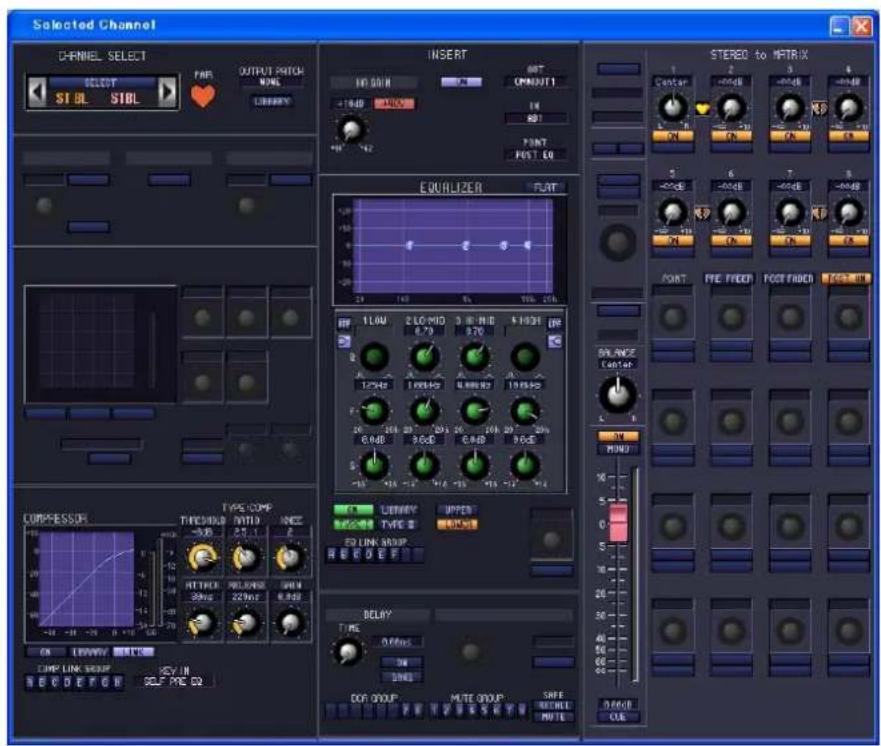Screen dimensions: 881x746
Task: Toggle the orange ON button above MONO
Action: click(618, 436)
